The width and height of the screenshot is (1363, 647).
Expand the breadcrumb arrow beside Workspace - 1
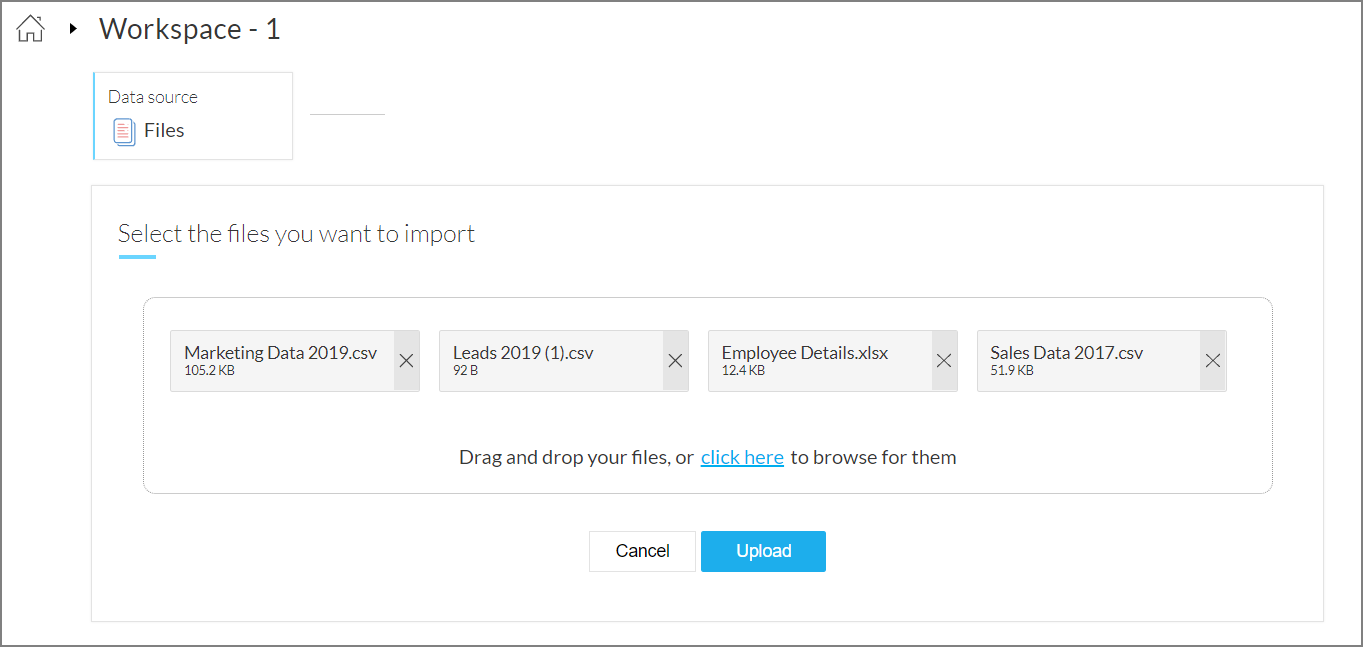[x=73, y=29]
